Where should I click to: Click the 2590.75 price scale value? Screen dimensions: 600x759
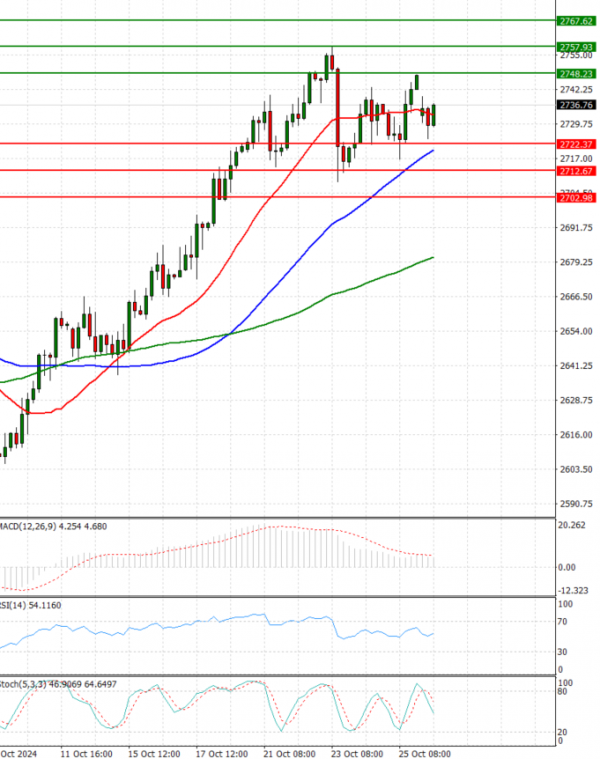(x=576, y=503)
